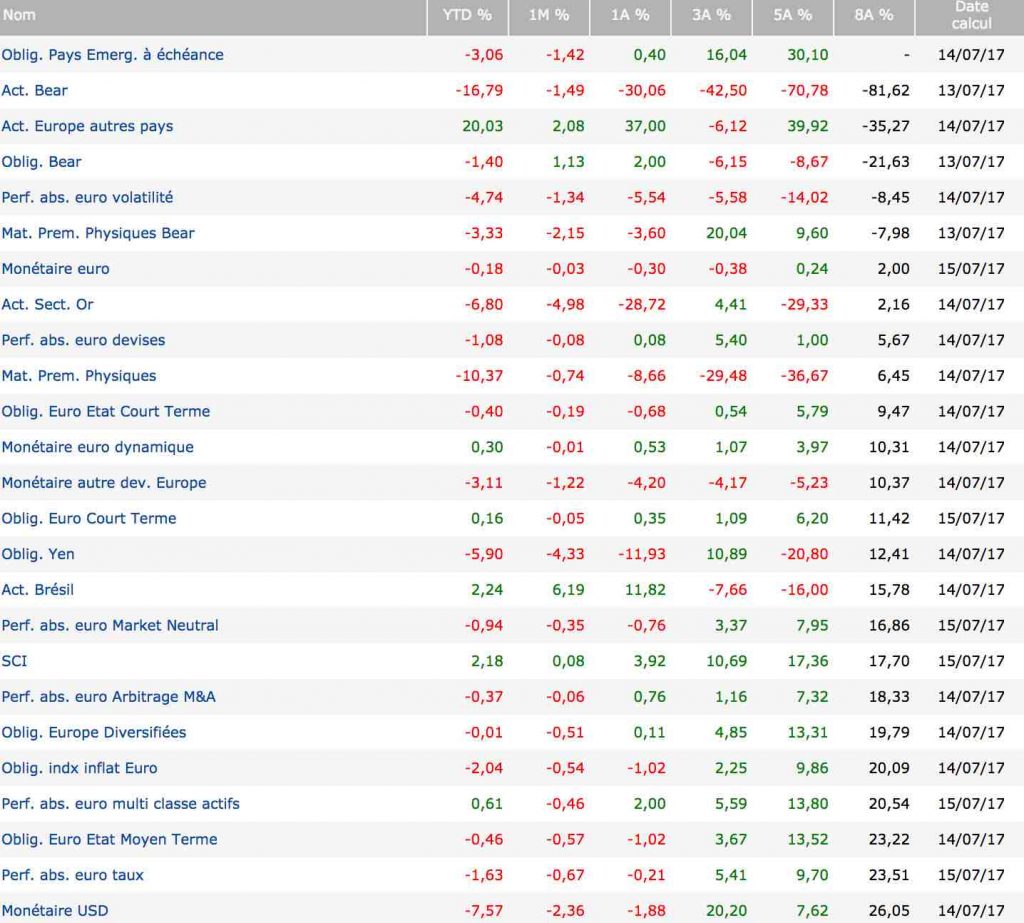Open the Oblig. Yen category
Viewport: 1024px width, 923px height.
click(x=38, y=554)
